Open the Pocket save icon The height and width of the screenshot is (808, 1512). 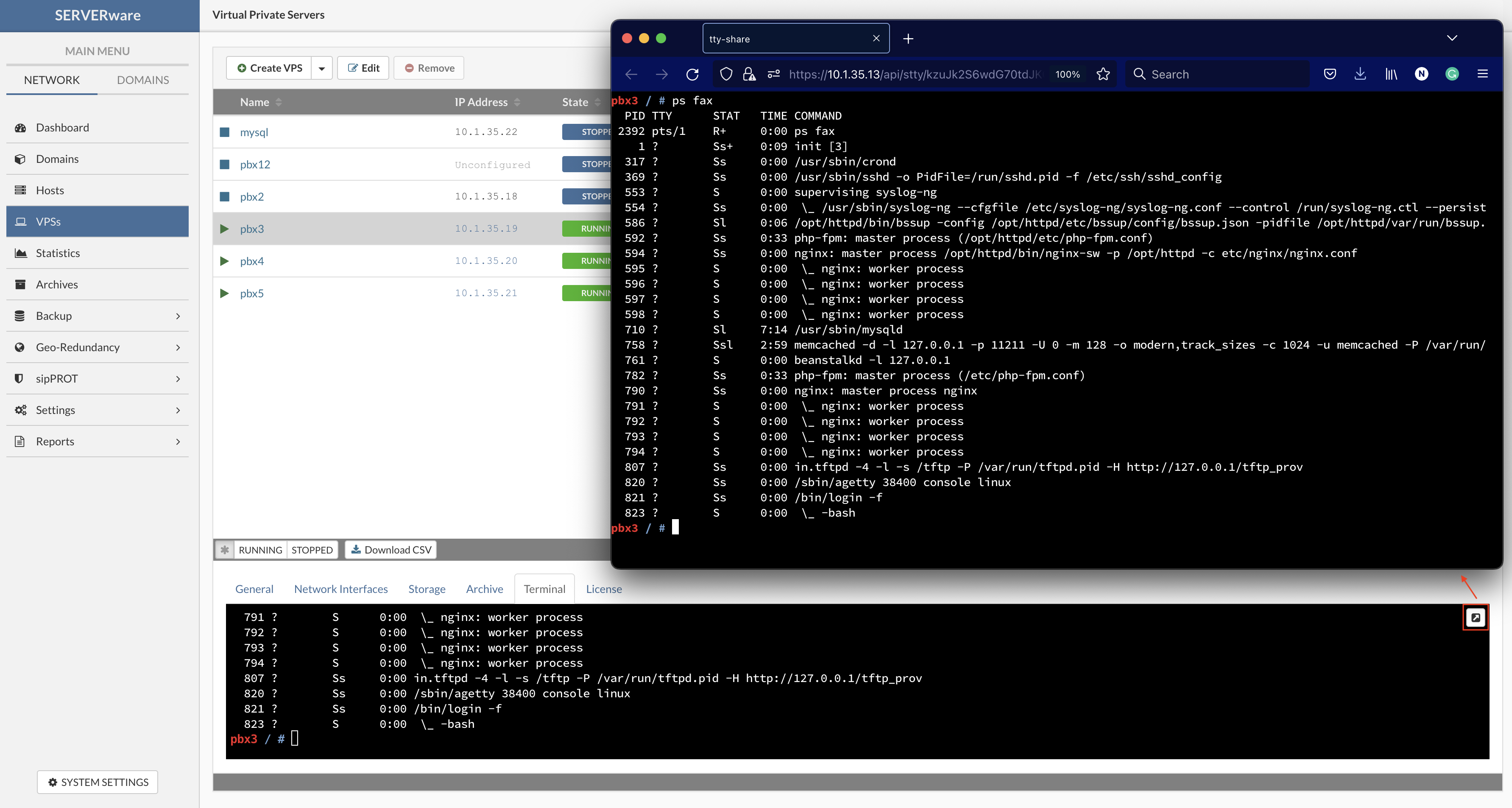[1330, 74]
